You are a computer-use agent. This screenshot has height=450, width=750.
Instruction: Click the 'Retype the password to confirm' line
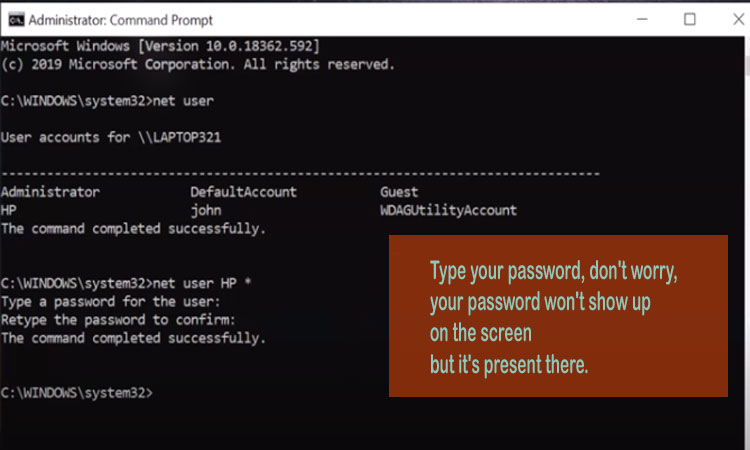(118, 320)
